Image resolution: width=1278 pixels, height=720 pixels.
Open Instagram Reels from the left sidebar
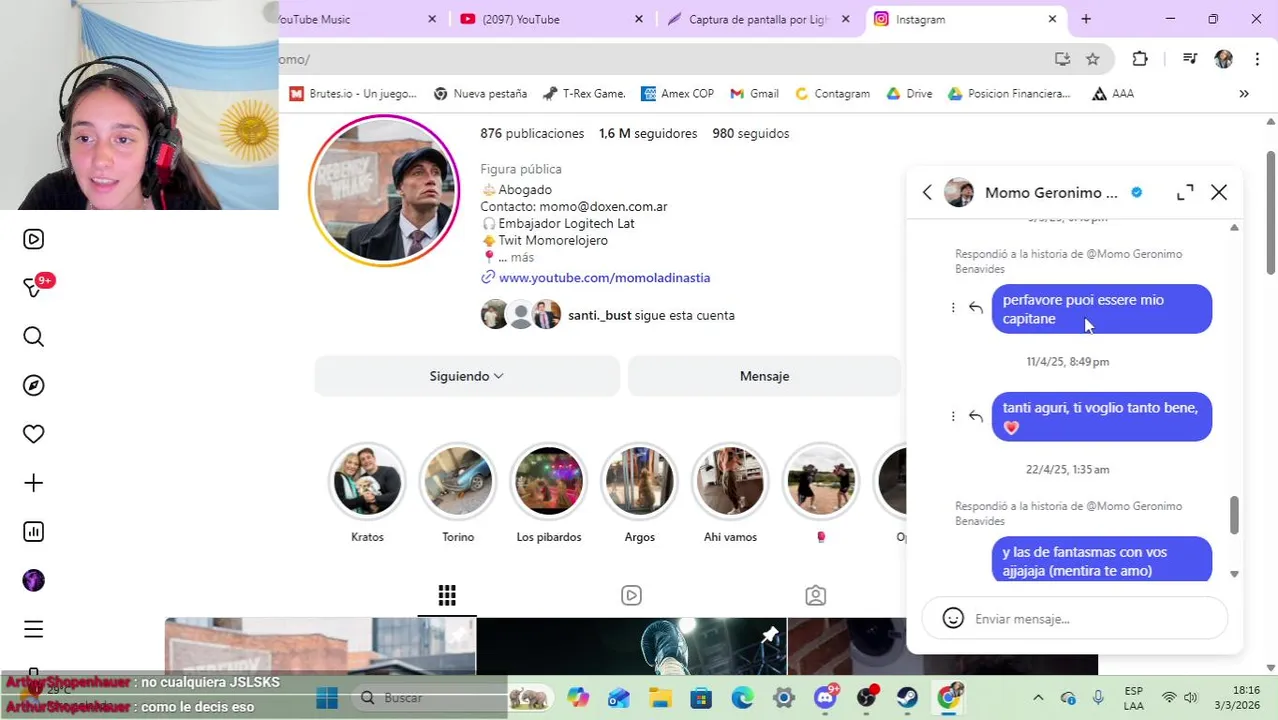[x=33, y=239]
